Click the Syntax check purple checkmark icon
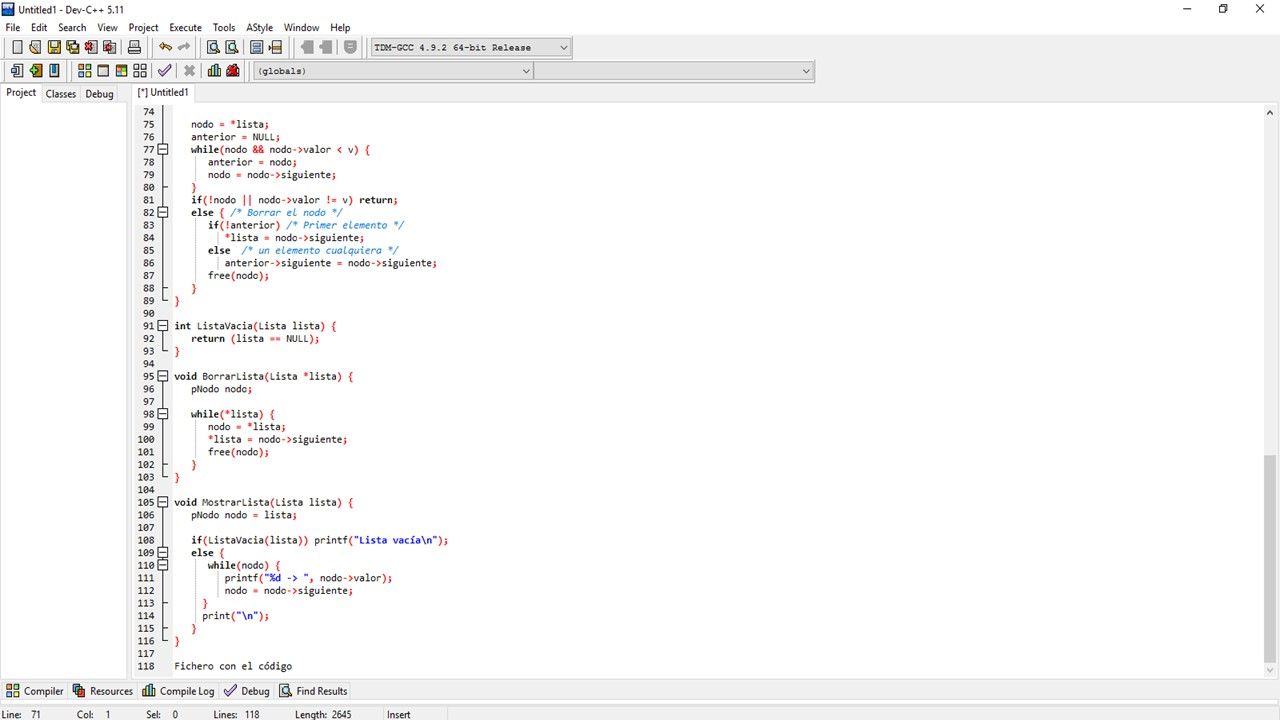This screenshot has height=720, width=1280. pos(164,71)
